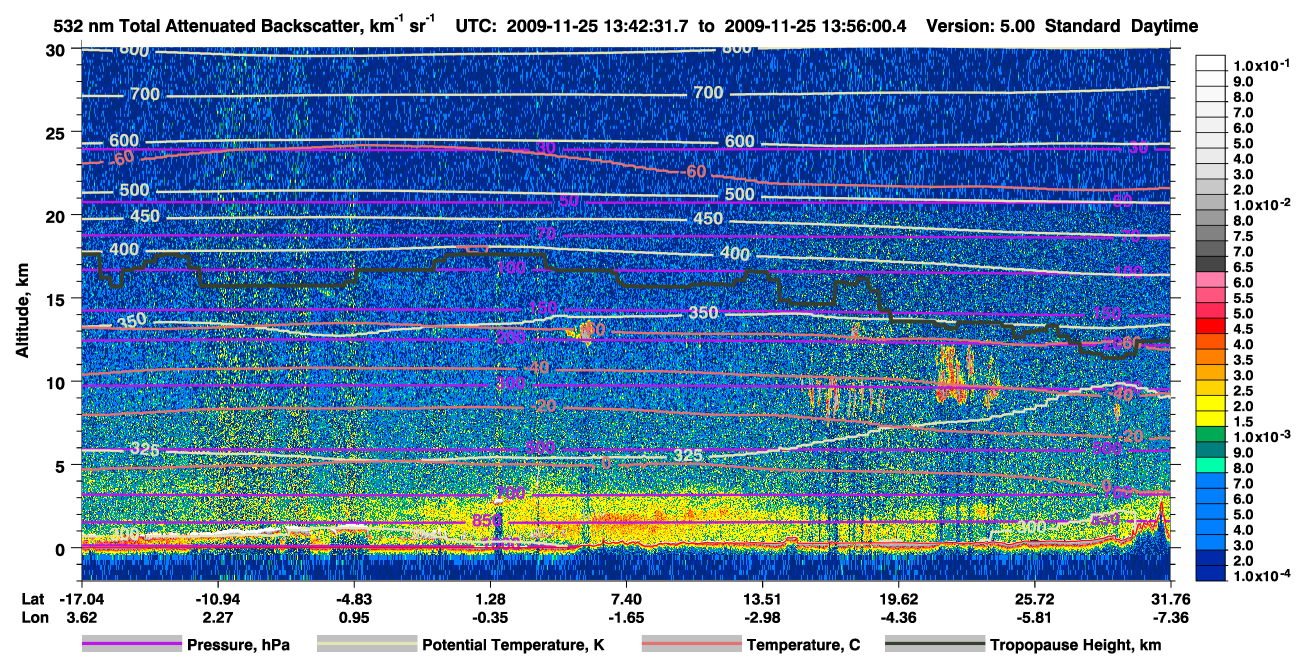Click the 'Version: 5.00 Standard Daytime' text
Screen dimensions: 1300x667
[x=1062, y=26]
